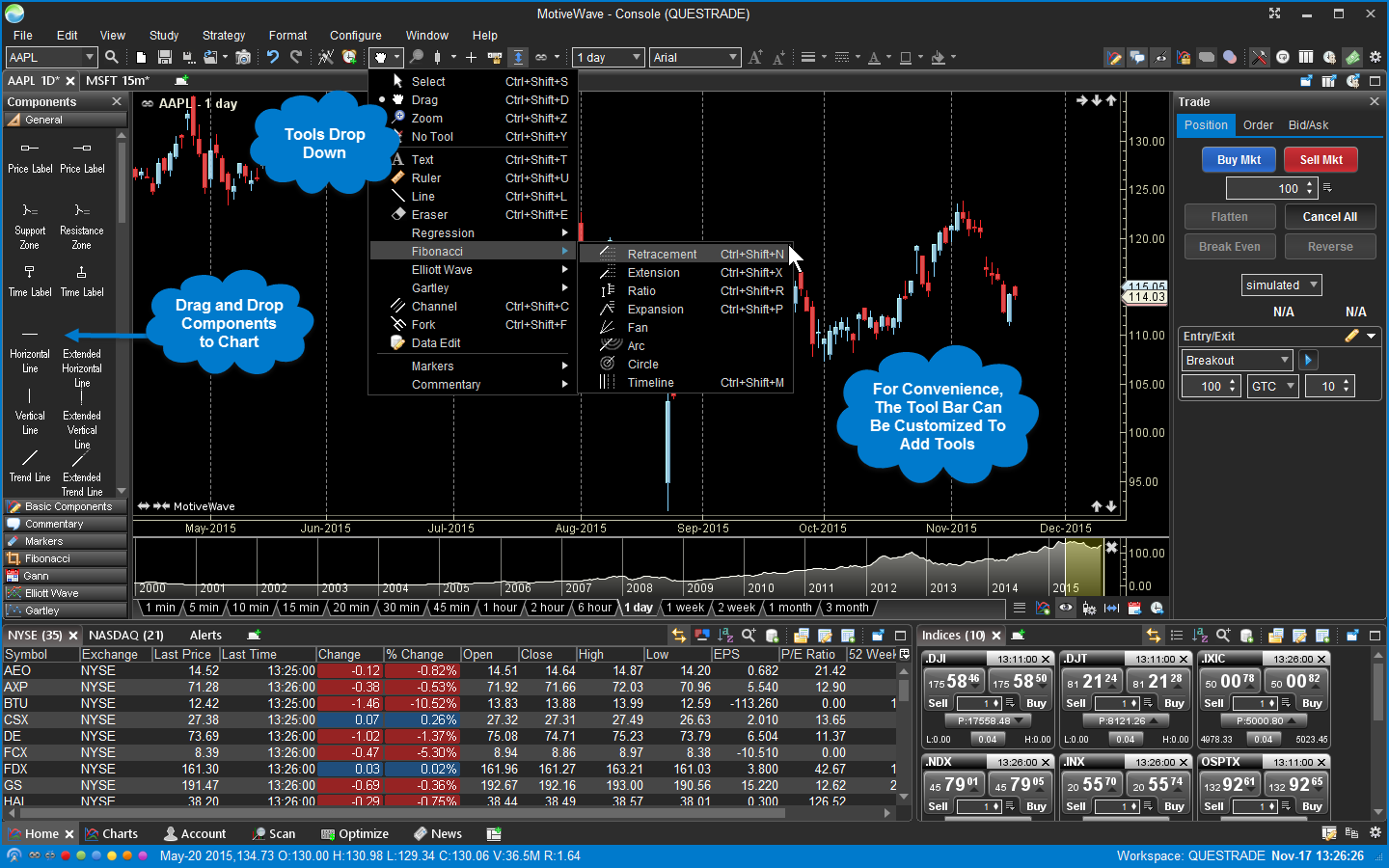Click the Flatten button
The image size is (1389, 868).
point(1229,217)
